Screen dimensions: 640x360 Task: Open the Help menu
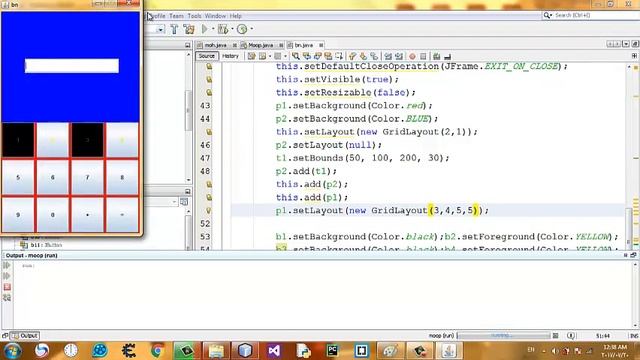pyautogui.click(x=236, y=16)
